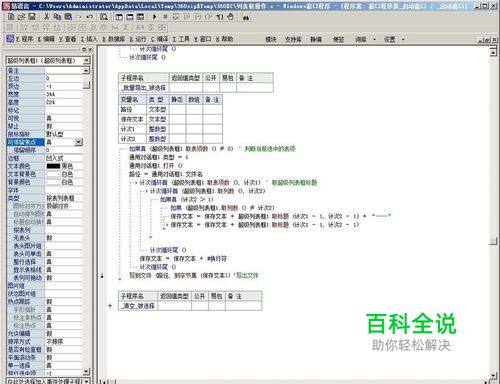Select the 高度 property value 224
The width and height of the screenshot is (500, 384).
point(64,102)
